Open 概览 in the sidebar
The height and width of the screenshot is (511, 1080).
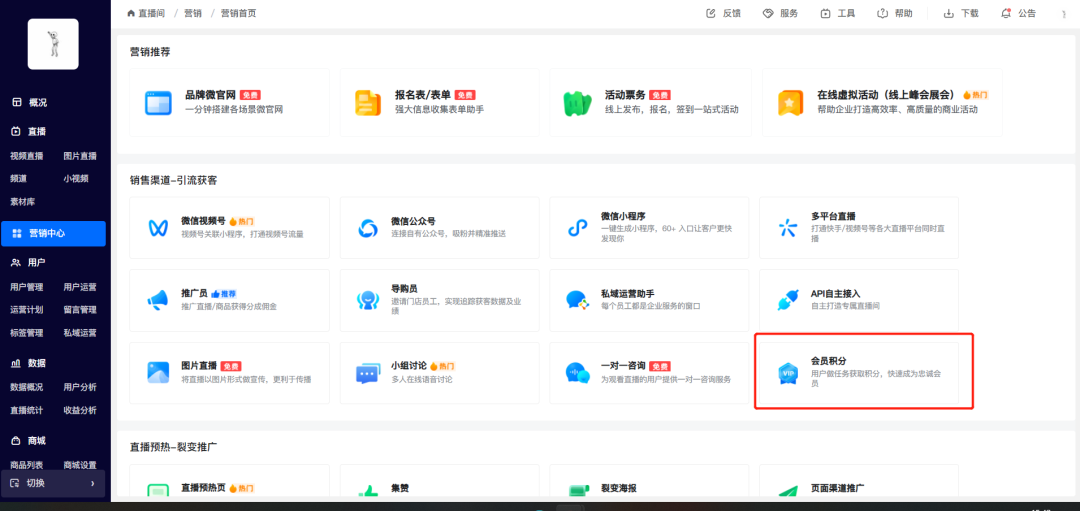tap(37, 102)
